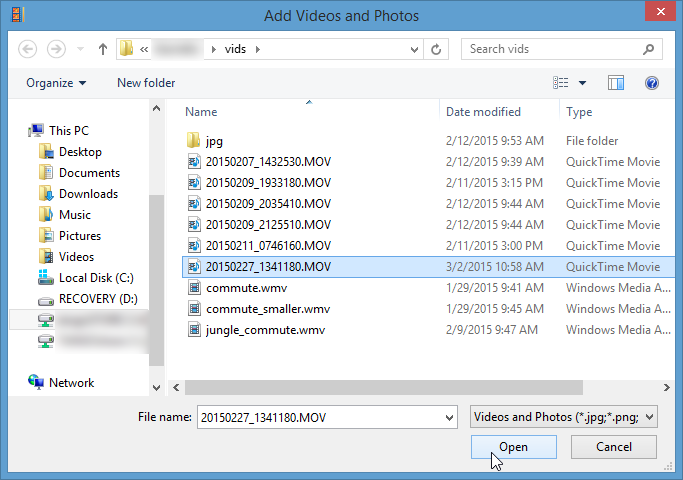
Task: Select Local Disk (C:) in sidebar
Action: pyautogui.click(x=96, y=278)
